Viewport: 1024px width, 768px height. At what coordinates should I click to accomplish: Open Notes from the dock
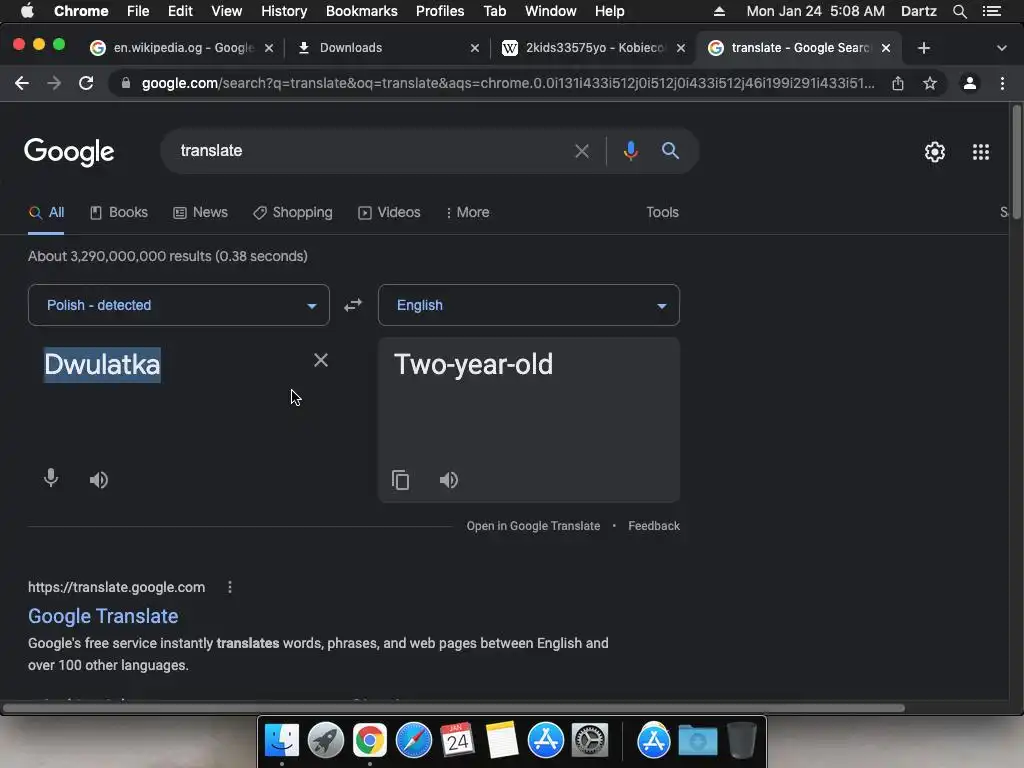(502, 741)
